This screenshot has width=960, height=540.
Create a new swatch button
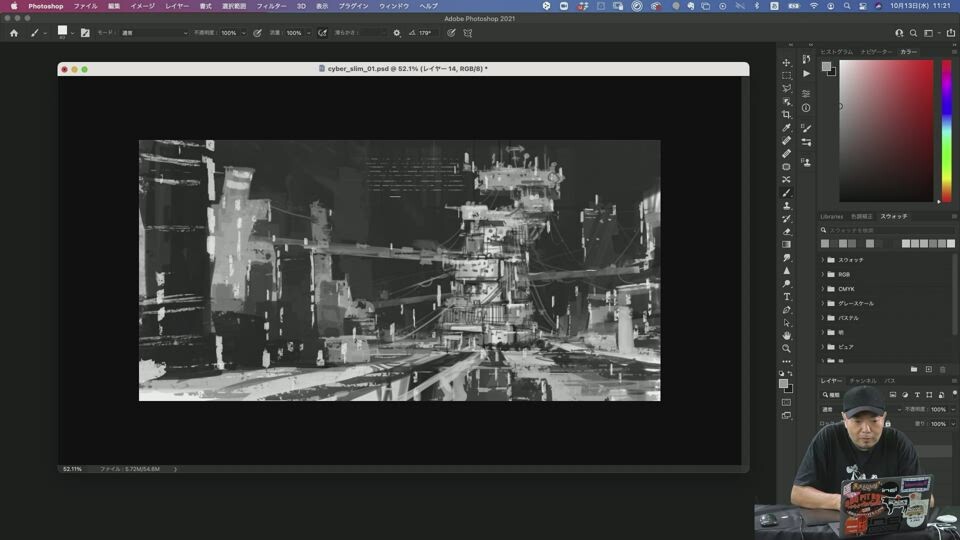(928, 370)
